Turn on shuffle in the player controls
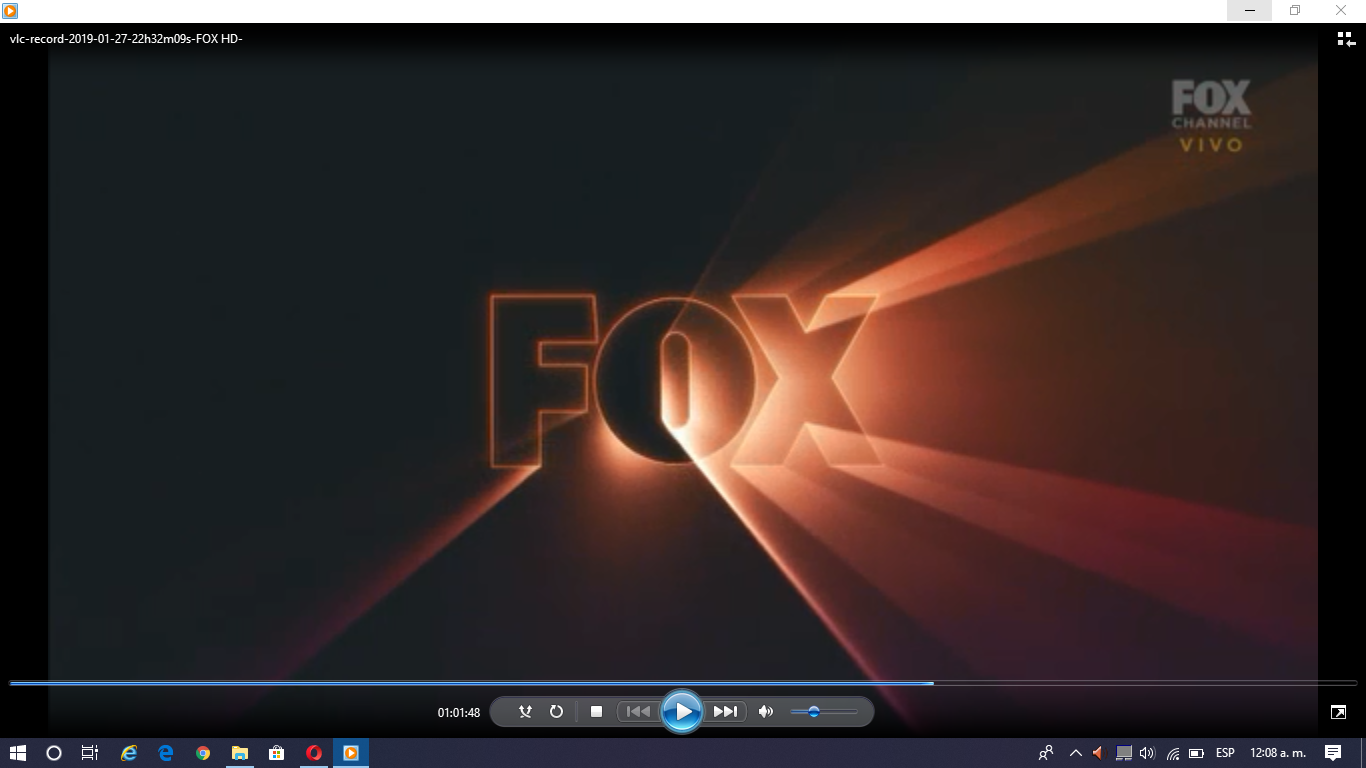 coord(525,712)
